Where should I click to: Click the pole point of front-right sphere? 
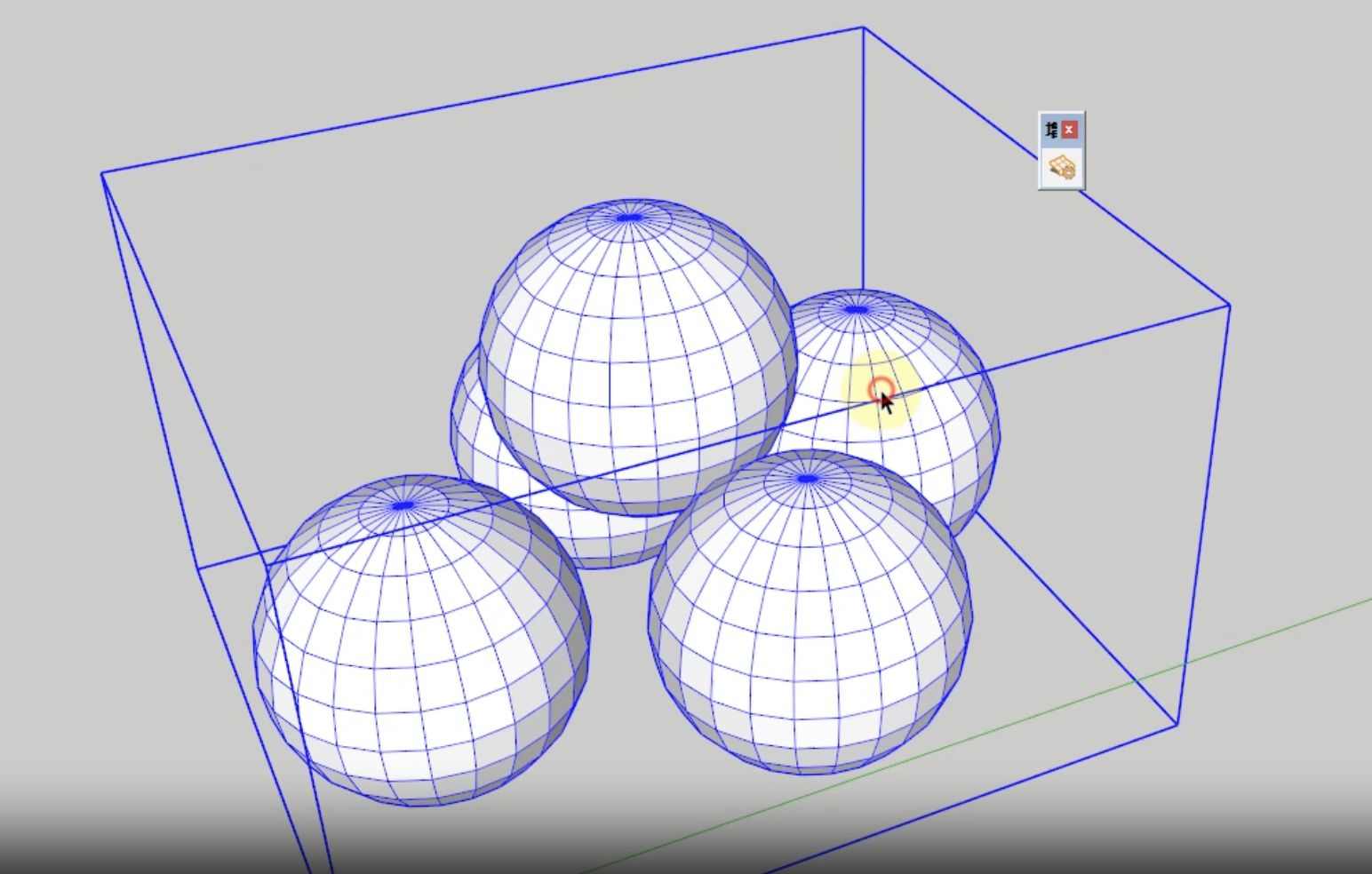click(807, 479)
